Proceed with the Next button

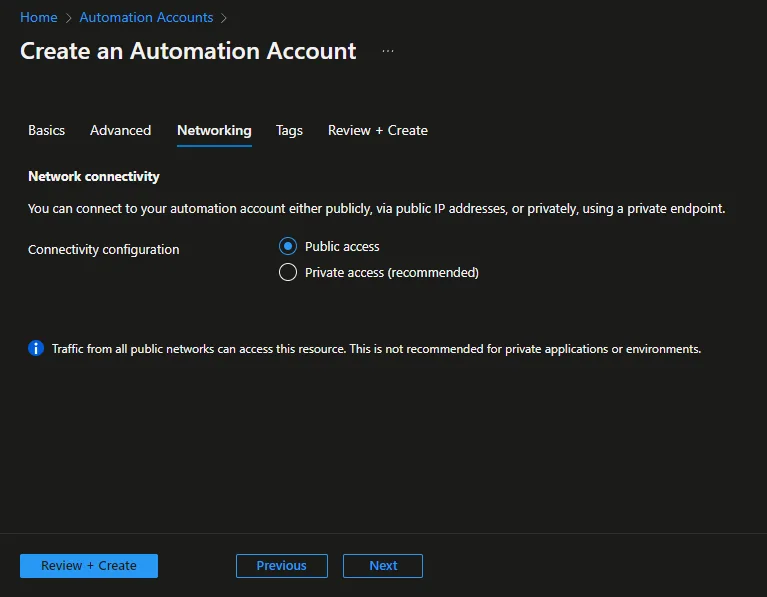pos(383,566)
